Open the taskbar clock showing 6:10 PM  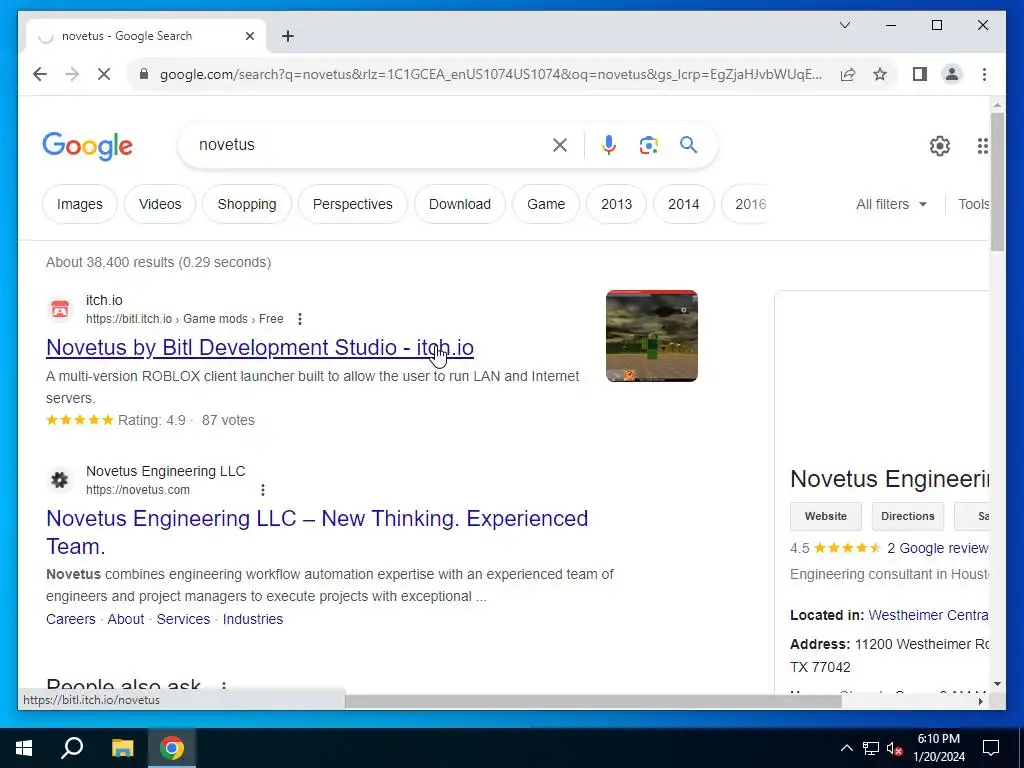coord(939,748)
